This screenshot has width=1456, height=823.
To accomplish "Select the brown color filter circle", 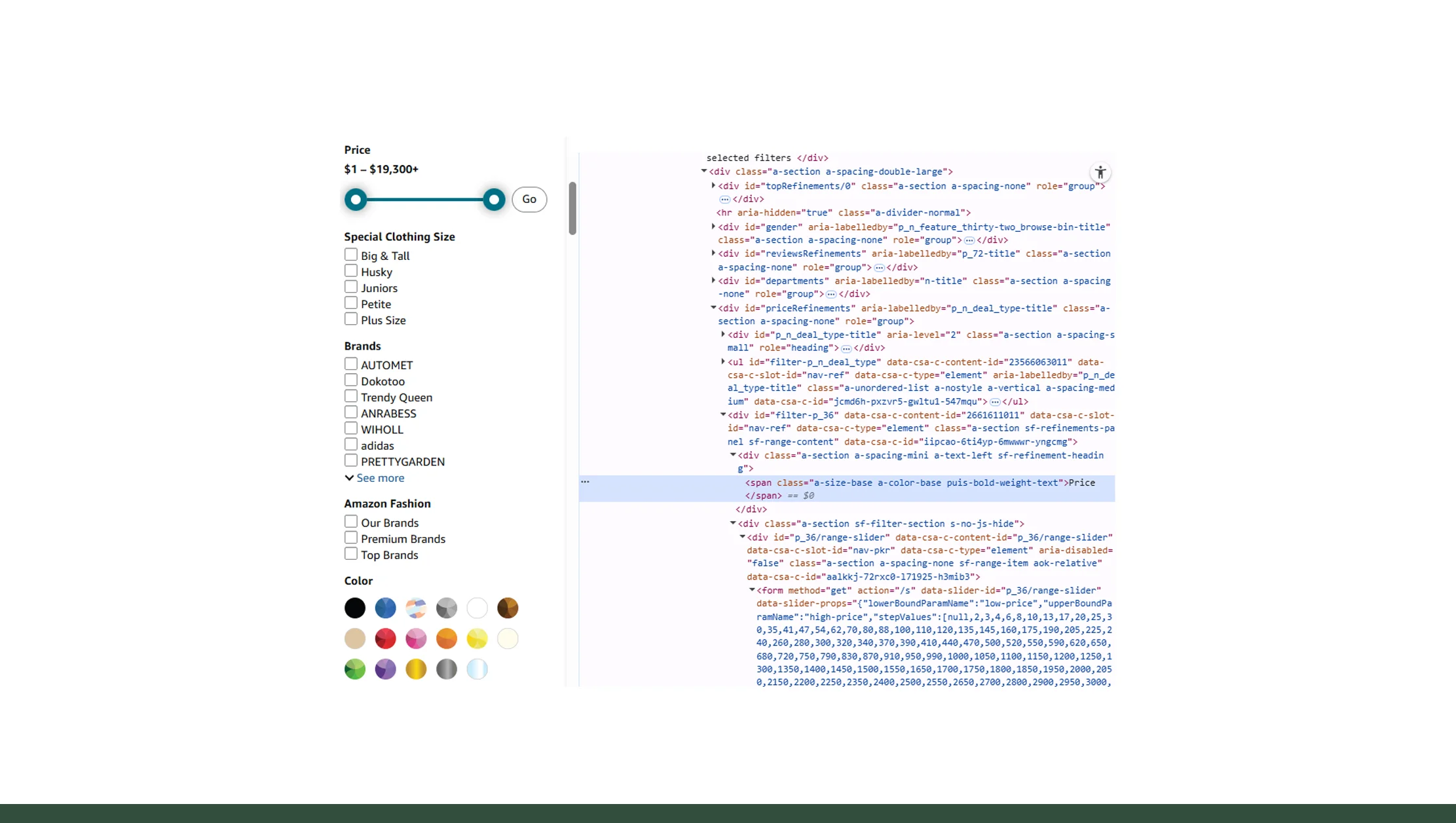I will (x=508, y=608).
